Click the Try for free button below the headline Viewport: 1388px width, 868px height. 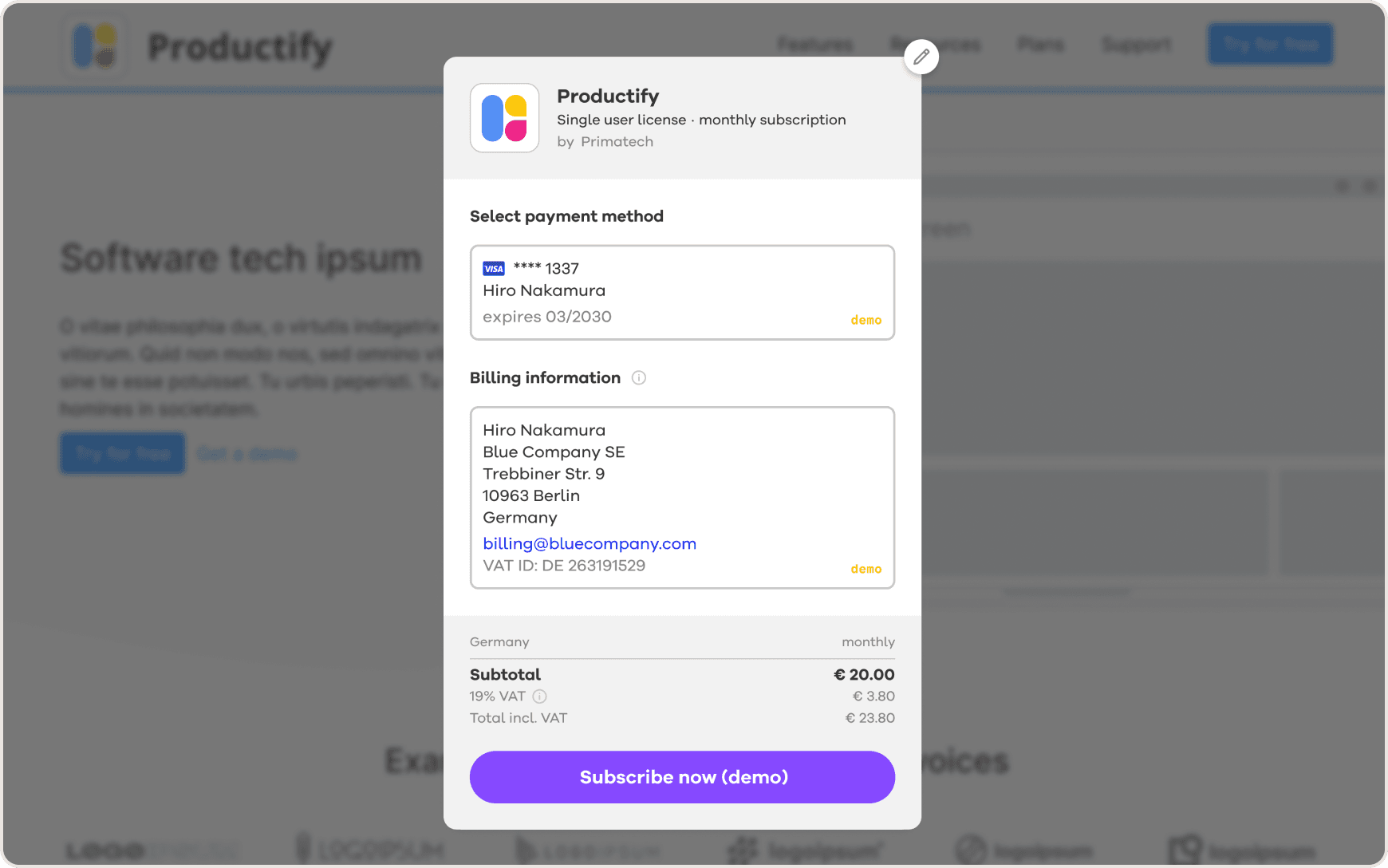pyautogui.click(x=123, y=453)
